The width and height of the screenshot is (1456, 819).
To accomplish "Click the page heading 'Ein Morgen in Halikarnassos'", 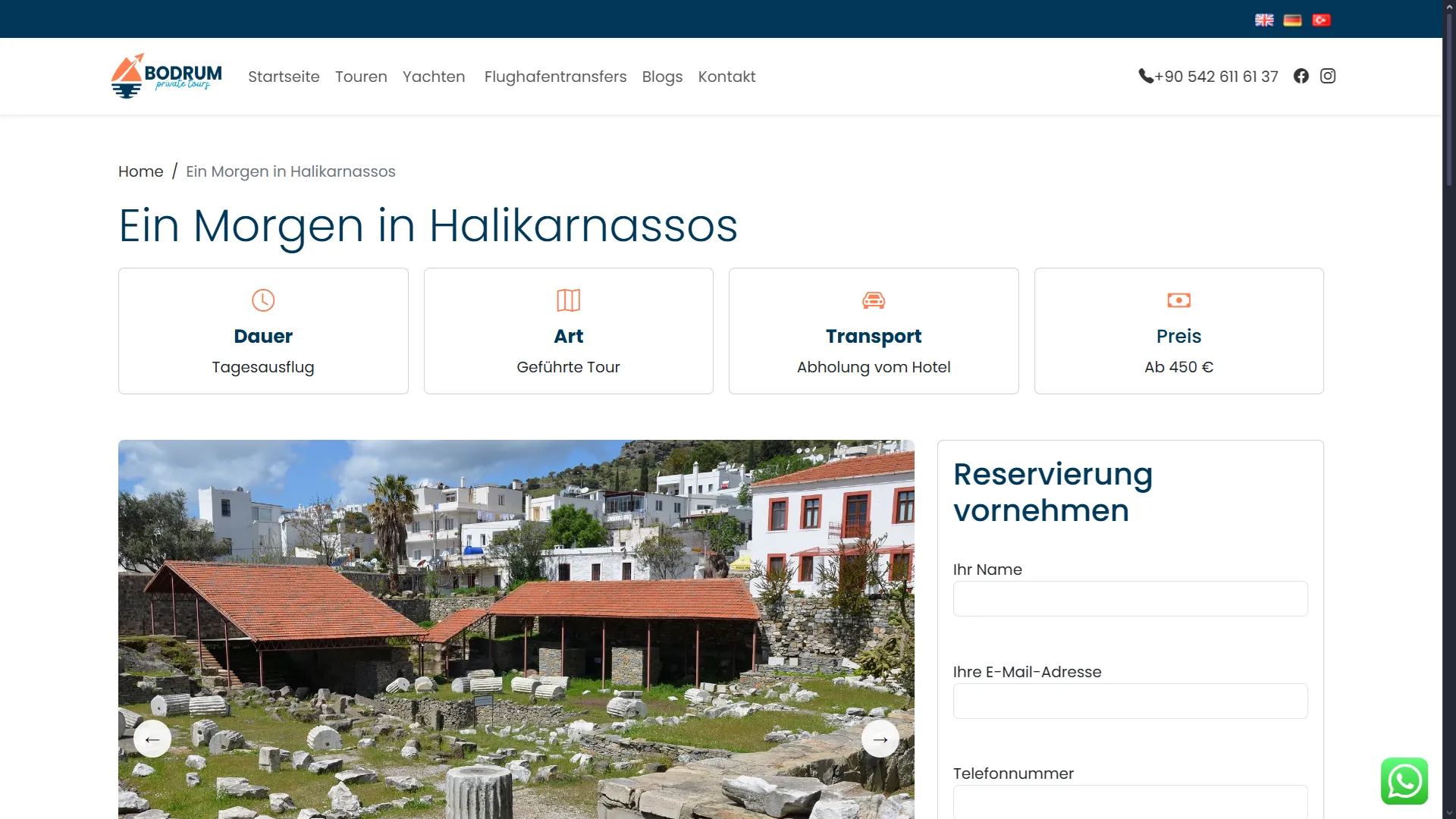I will pos(428,226).
